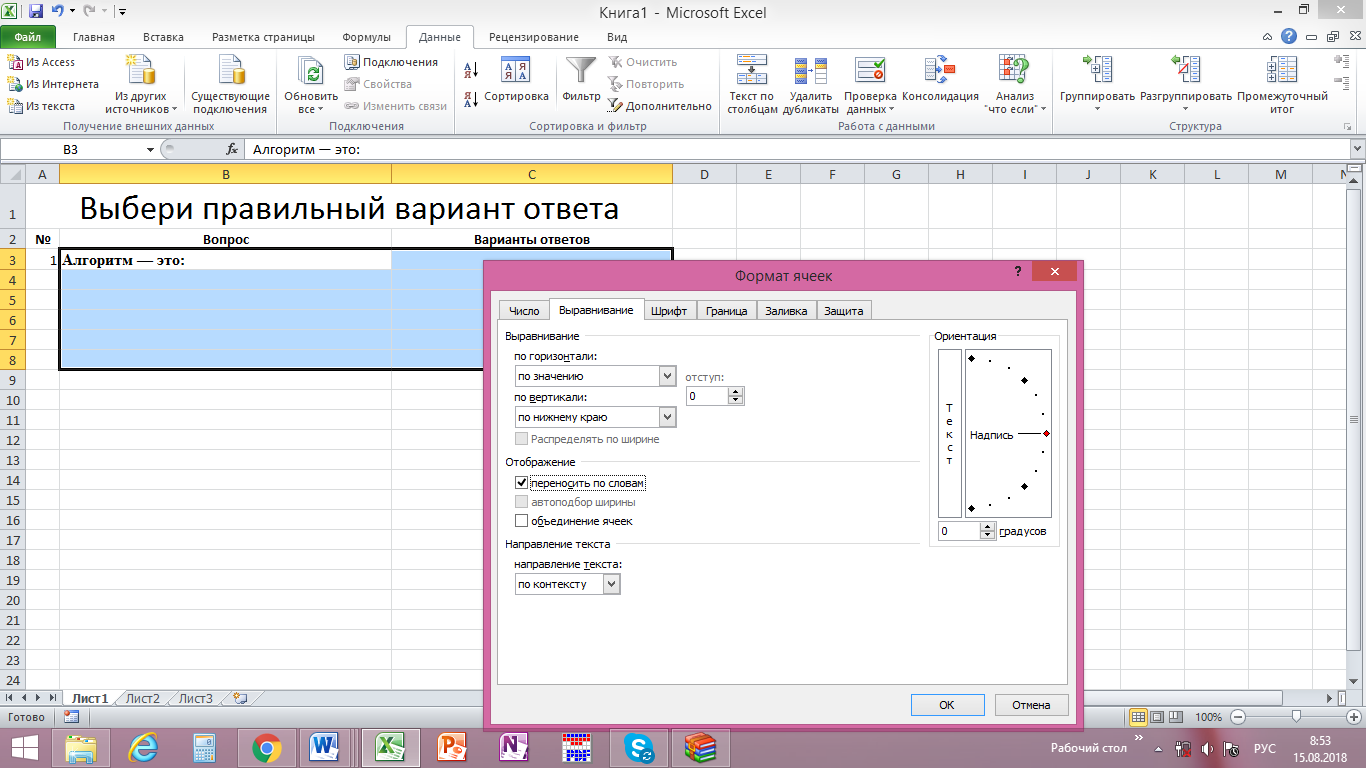The width and height of the screenshot is (1366, 768).
Task: Confirm dialog with OK button
Action: click(947, 705)
